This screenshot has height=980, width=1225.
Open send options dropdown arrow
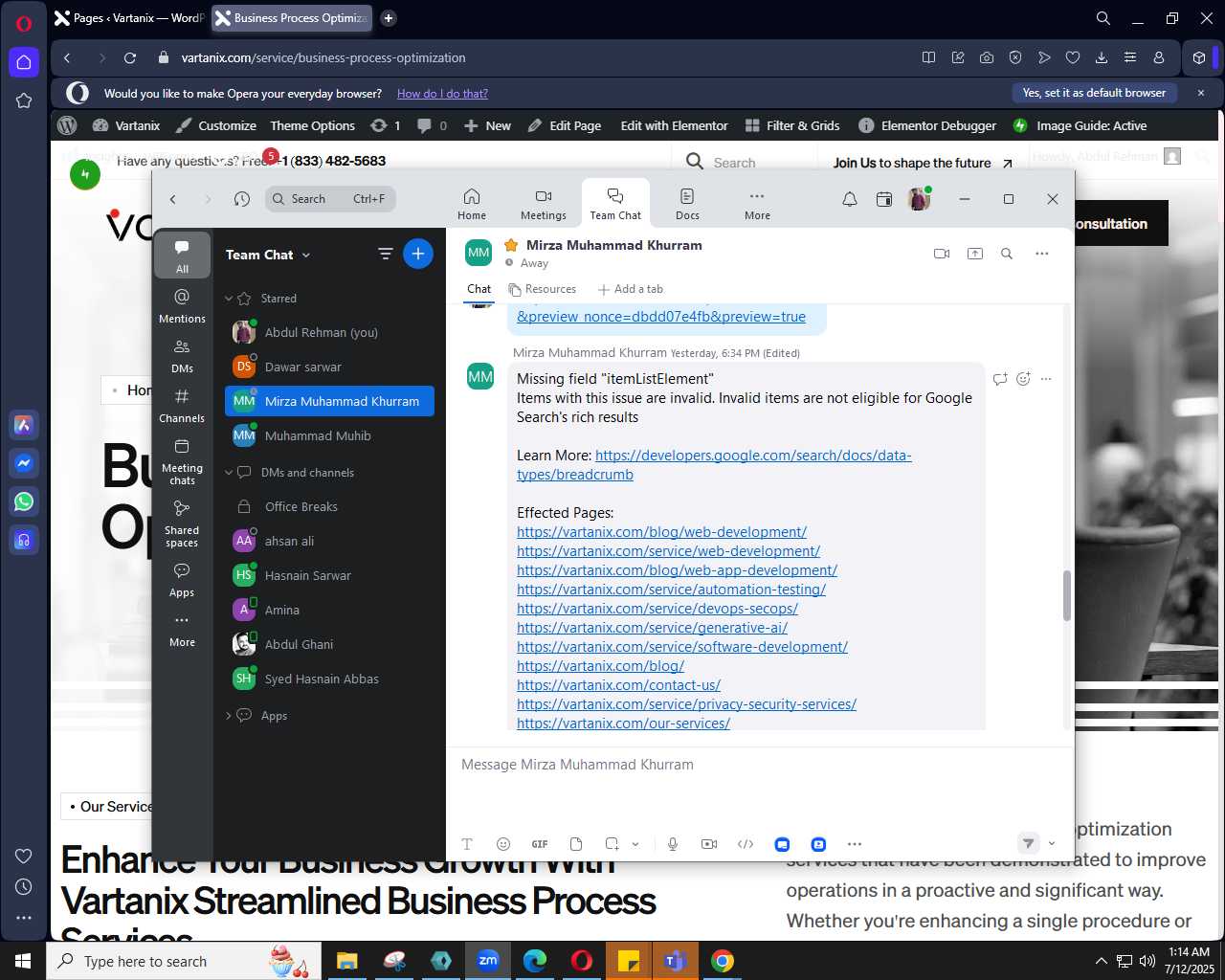(x=1052, y=844)
